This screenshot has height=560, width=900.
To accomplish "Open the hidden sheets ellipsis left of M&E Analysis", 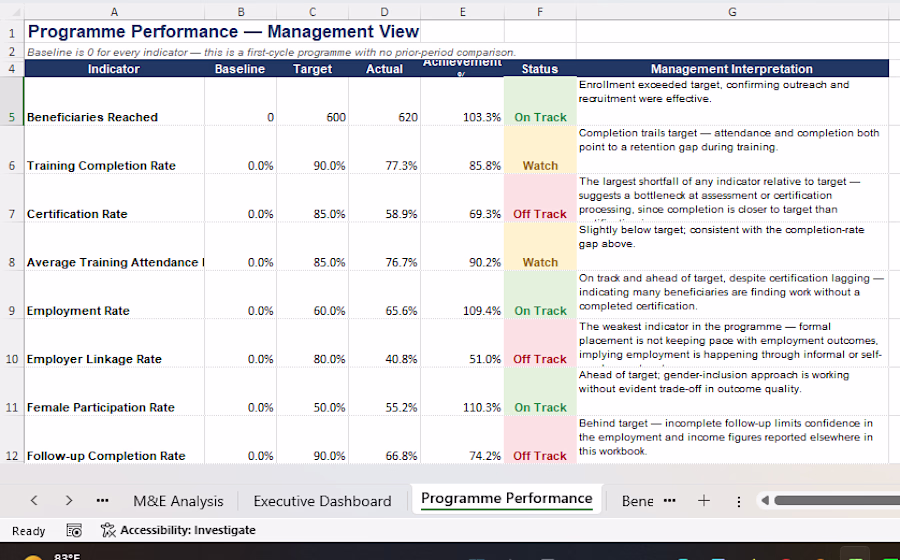I will tap(102, 501).
